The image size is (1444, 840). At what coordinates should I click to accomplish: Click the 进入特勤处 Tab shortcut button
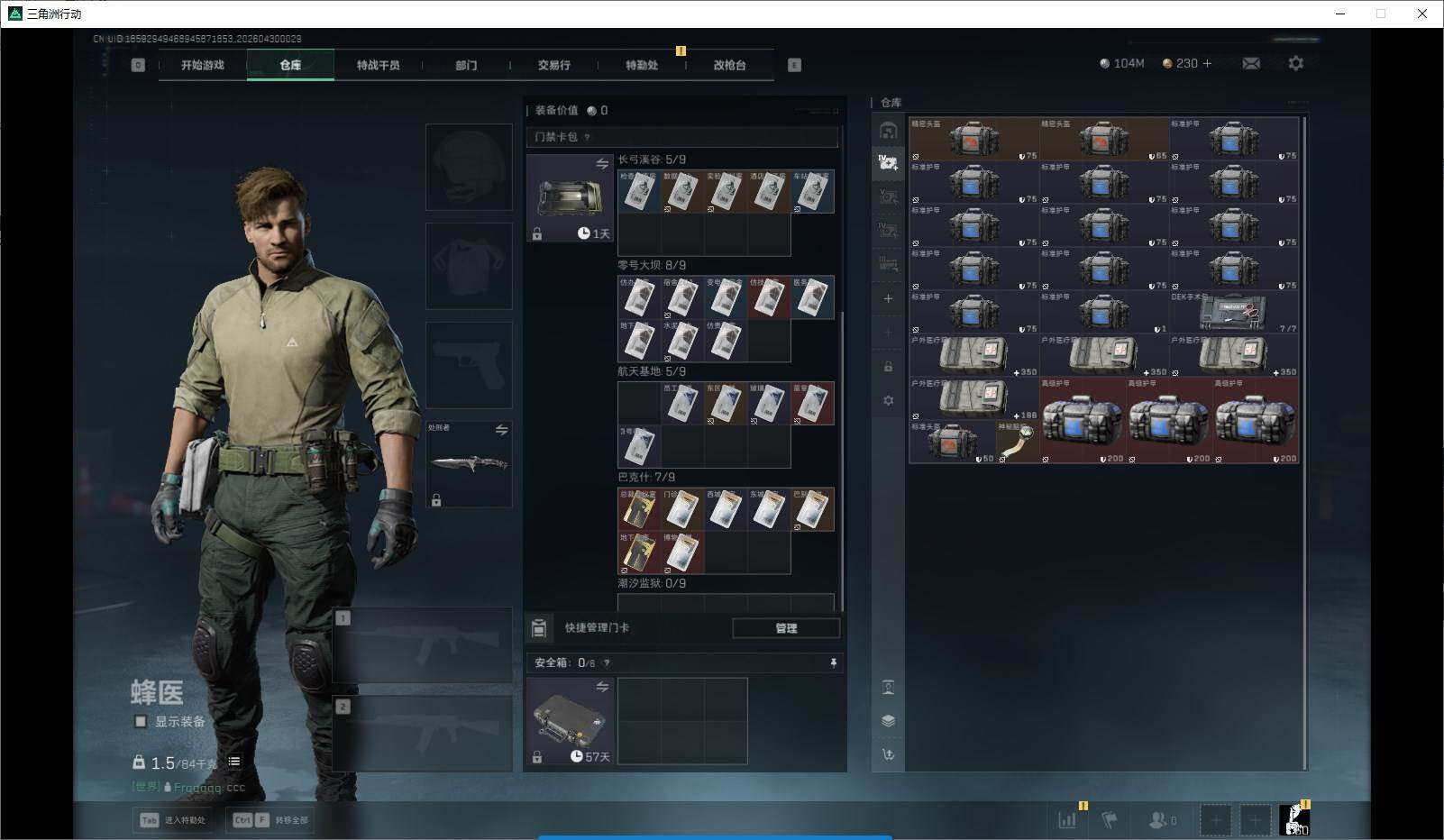tap(173, 820)
